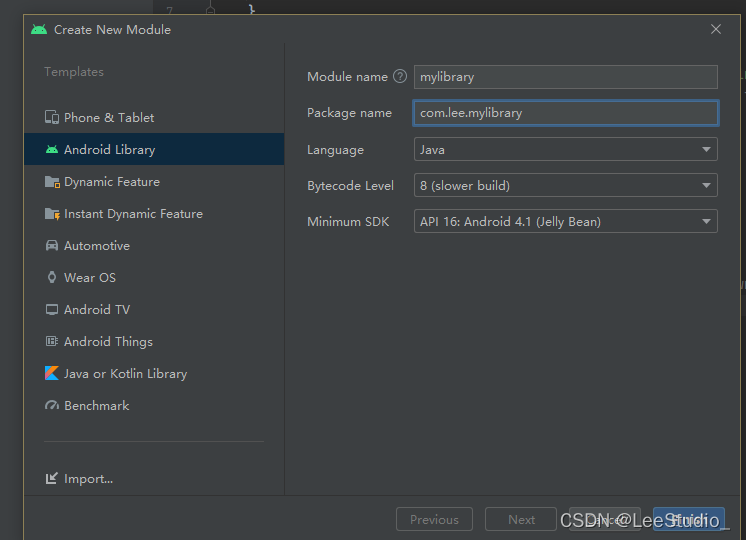
Task: Click the Previous button
Action: pyautogui.click(x=434, y=519)
